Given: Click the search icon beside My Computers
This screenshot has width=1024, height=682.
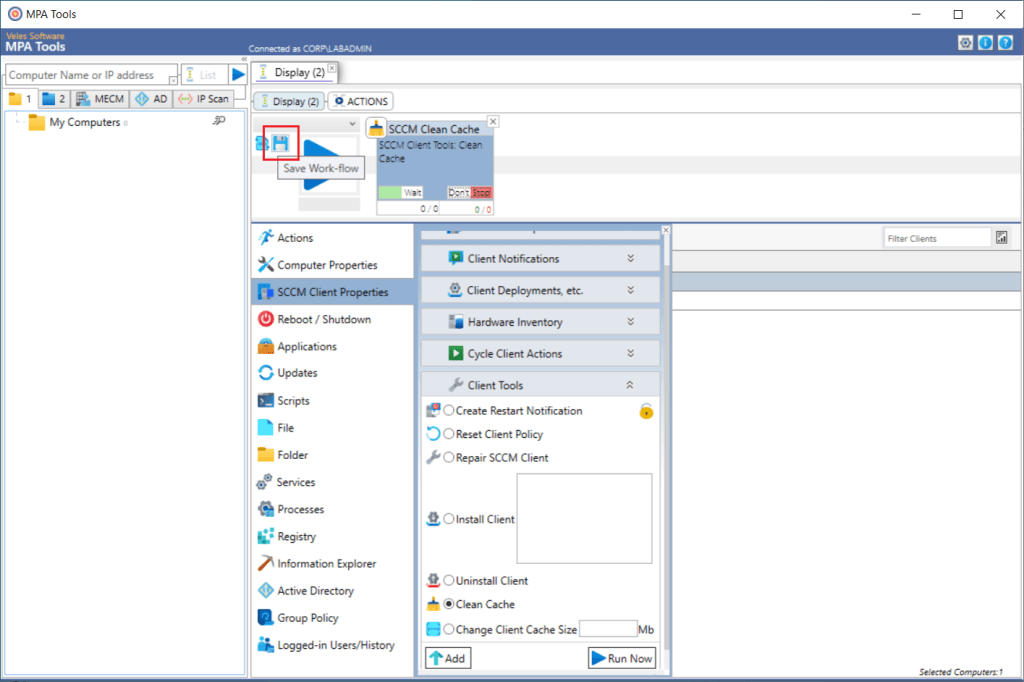Looking at the screenshot, I should tap(219, 121).
